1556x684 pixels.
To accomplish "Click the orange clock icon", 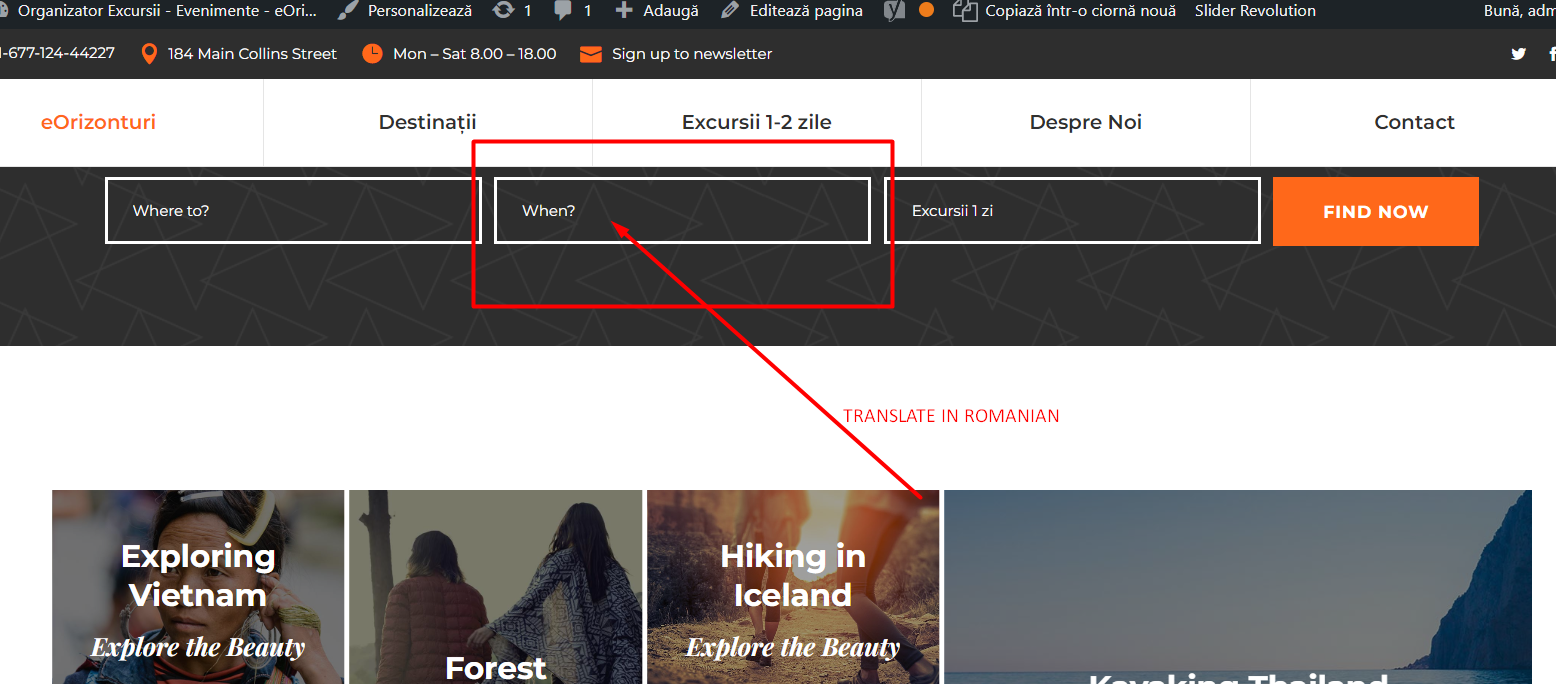I will (372, 54).
